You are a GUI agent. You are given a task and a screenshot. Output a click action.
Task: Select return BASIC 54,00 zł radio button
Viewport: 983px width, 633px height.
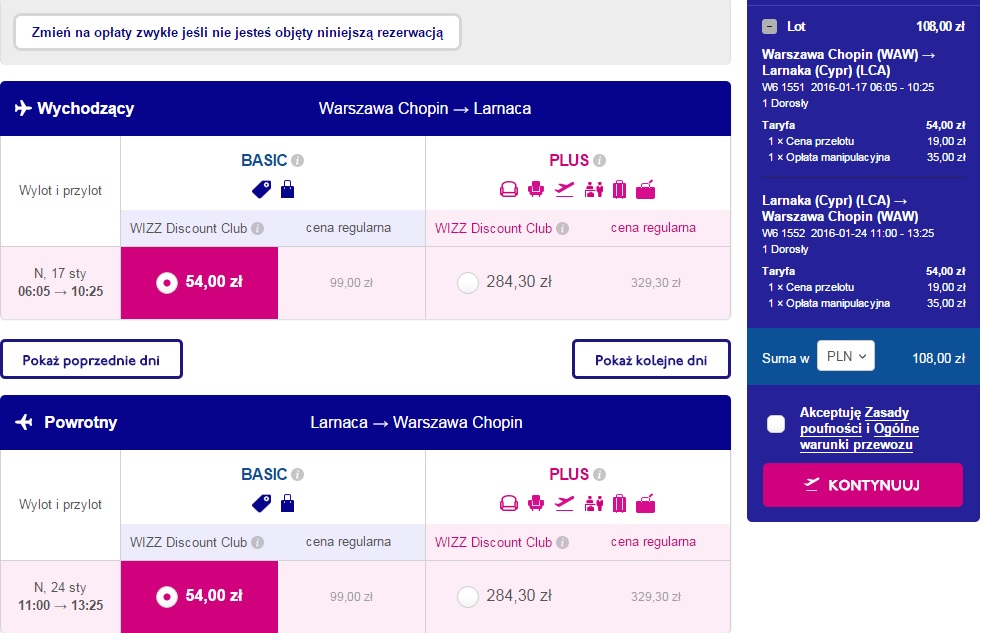[x=167, y=597]
